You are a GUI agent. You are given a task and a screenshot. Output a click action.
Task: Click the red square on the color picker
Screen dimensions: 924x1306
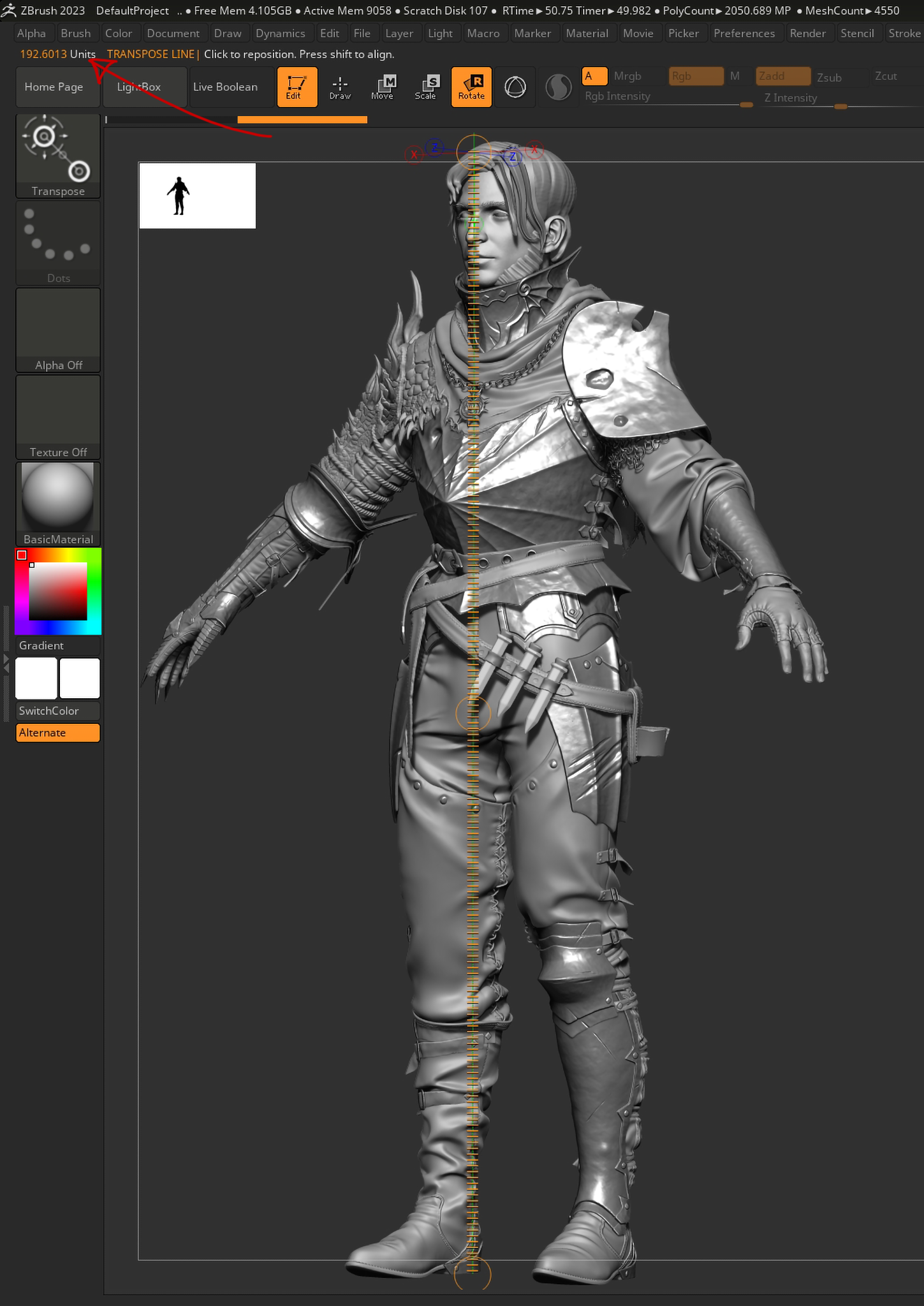tap(22, 555)
